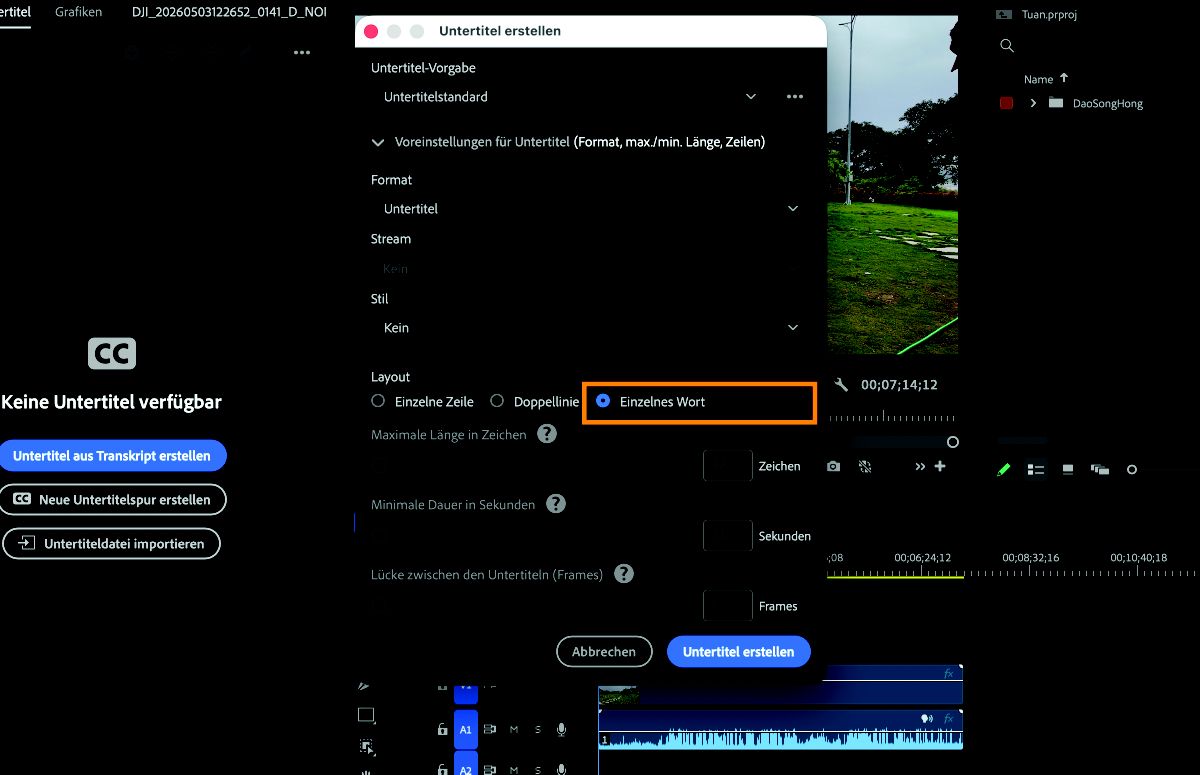1200x775 pixels.
Task: Switch to the Grafiken tab
Action: (78, 12)
